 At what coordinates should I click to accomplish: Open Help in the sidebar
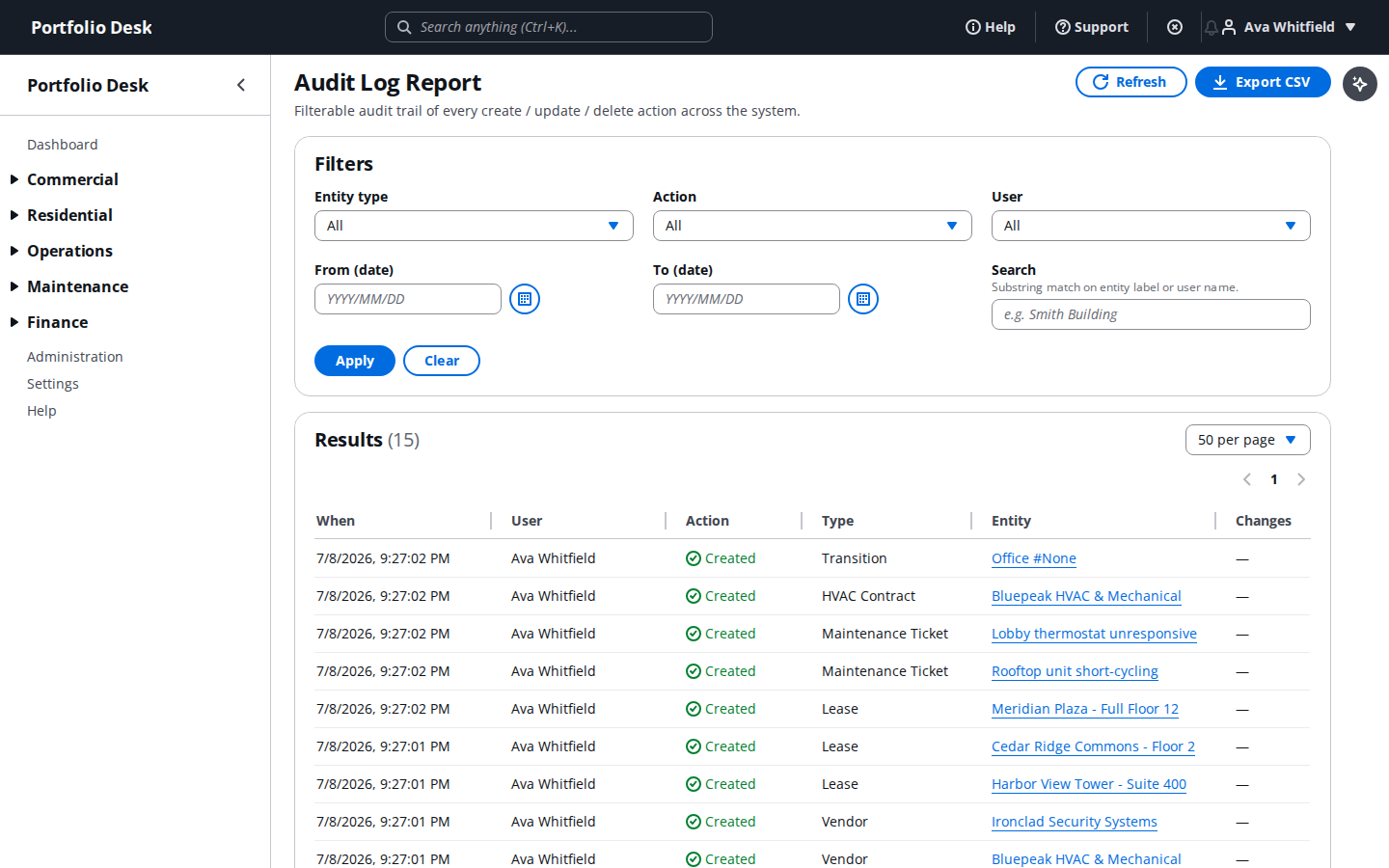(x=41, y=411)
